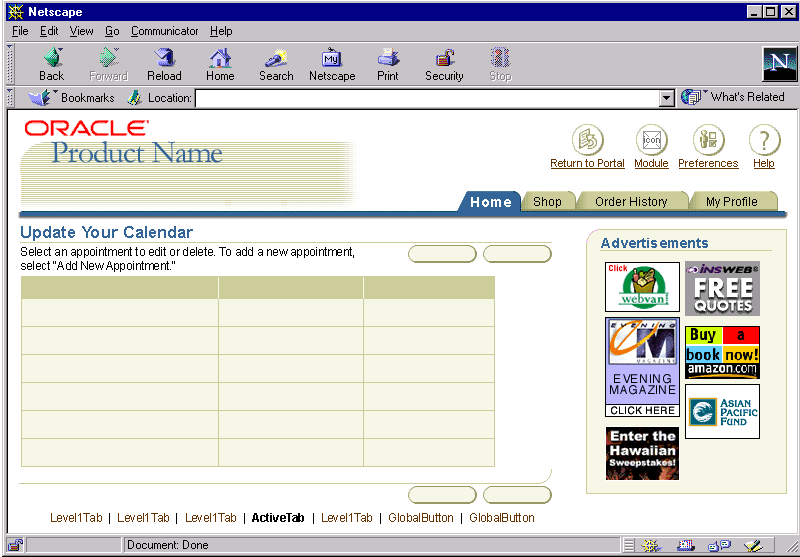The height and width of the screenshot is (557, 800).
Task: Click the Netscape N logo throbber
Action: (x=779, y=63)
